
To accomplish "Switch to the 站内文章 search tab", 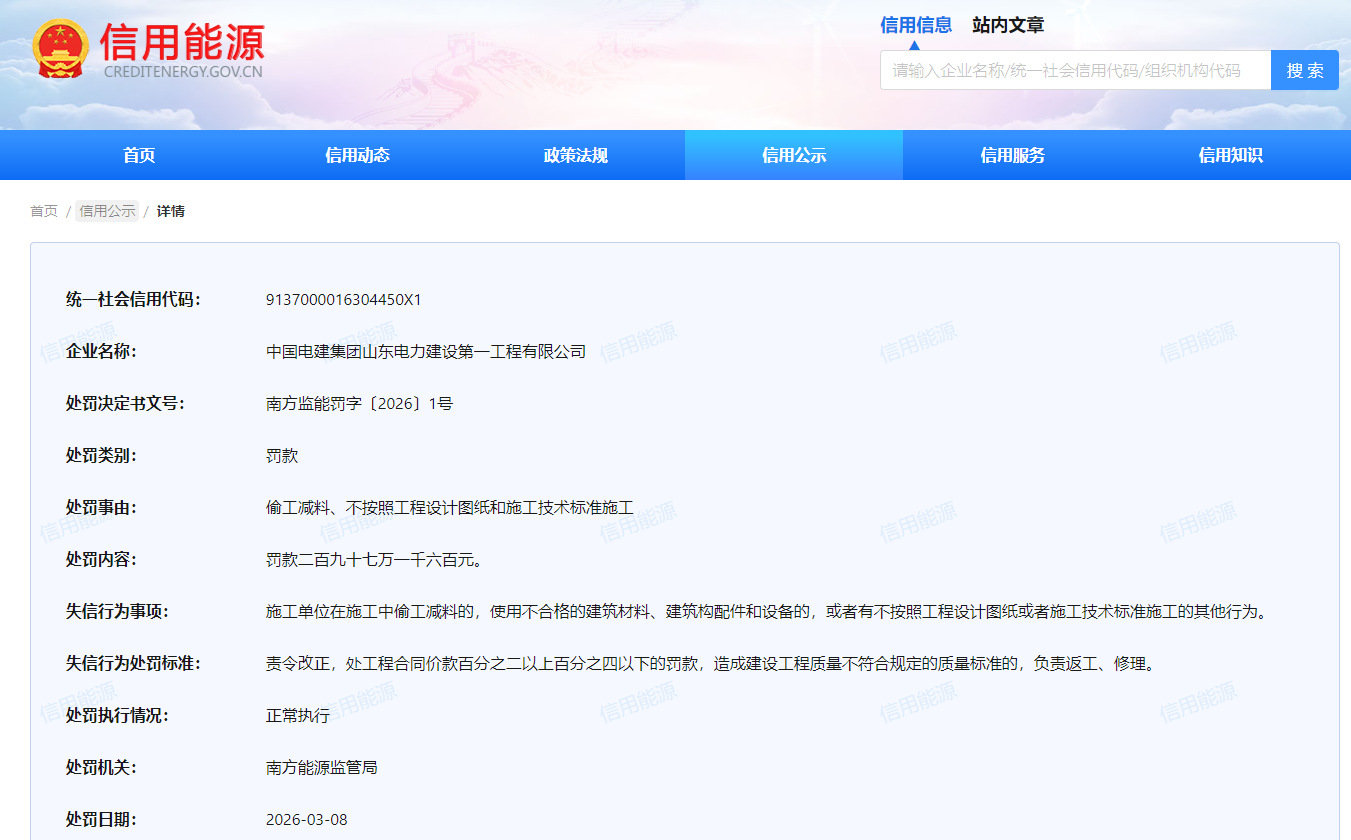I will pyautogui.click(x=1007, y=25).
